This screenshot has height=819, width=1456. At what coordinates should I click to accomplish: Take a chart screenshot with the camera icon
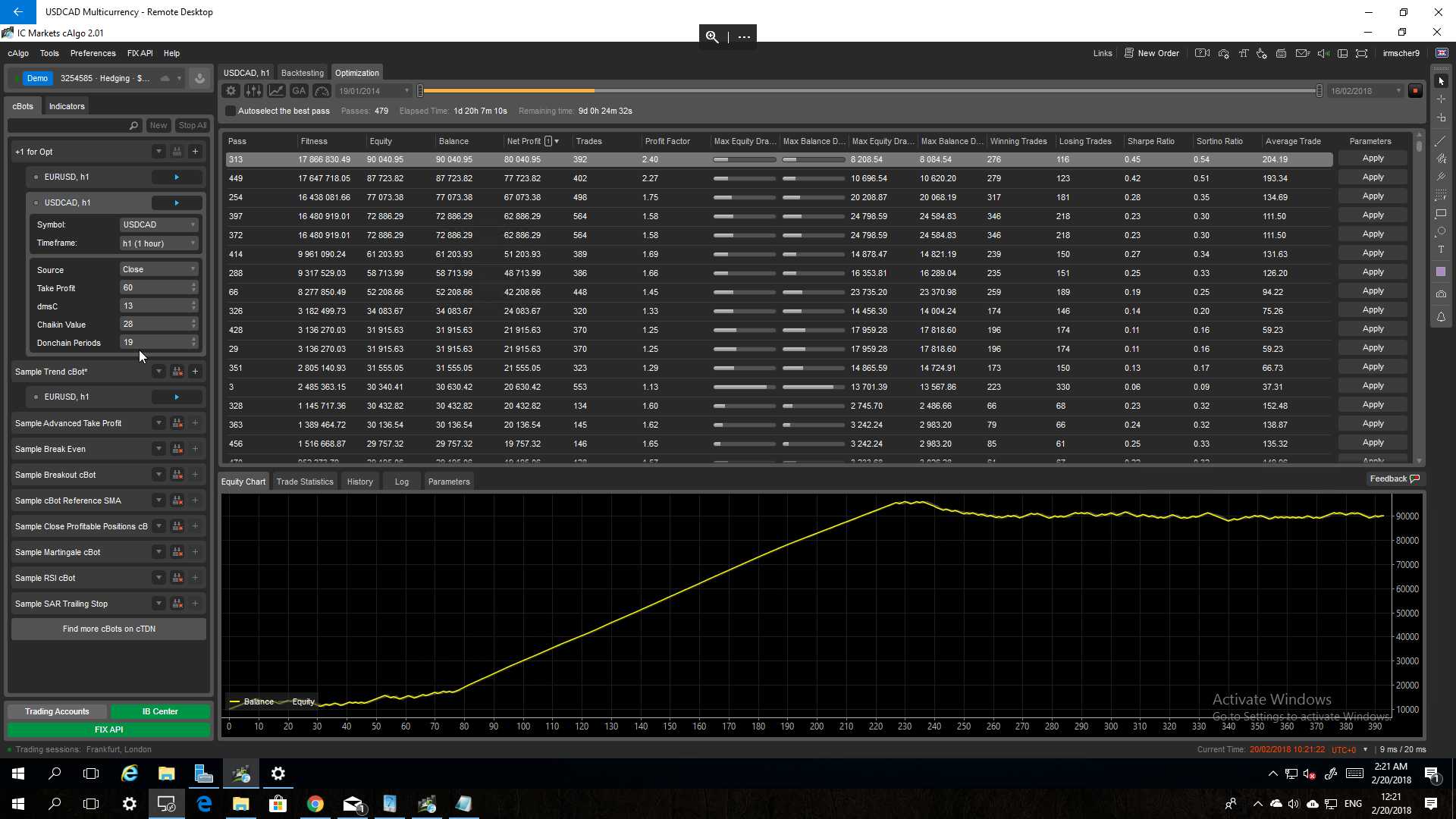point(1441,294)
